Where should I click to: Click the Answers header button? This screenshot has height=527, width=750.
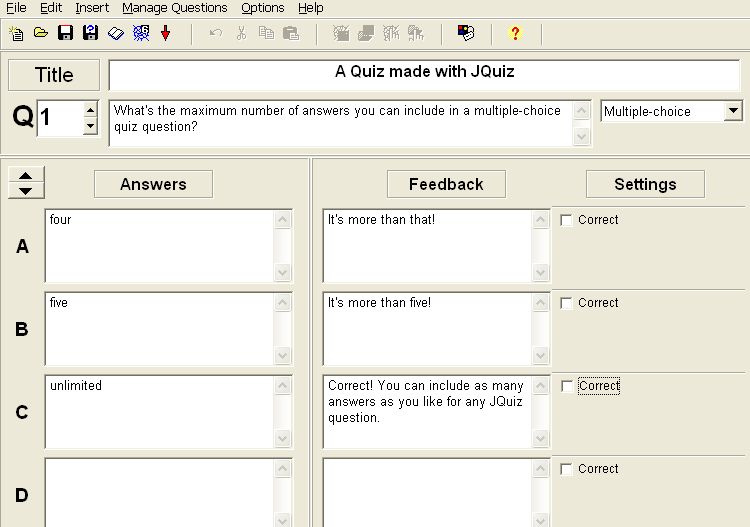[154, 184]
